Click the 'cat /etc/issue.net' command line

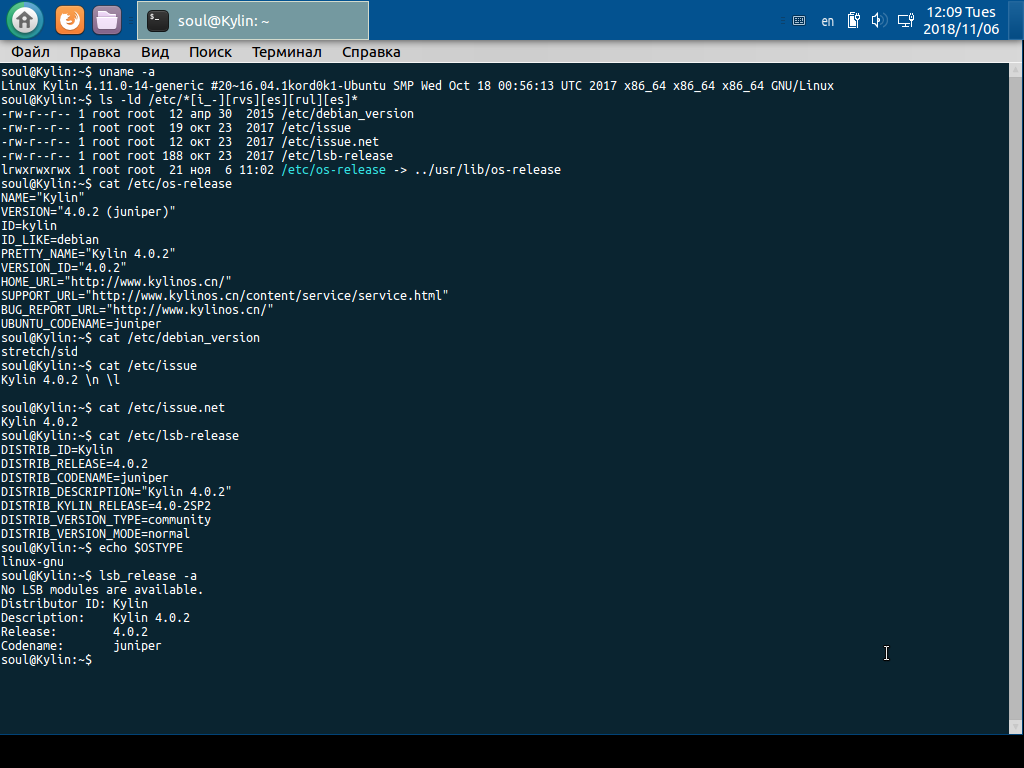[x=112, y=408]
